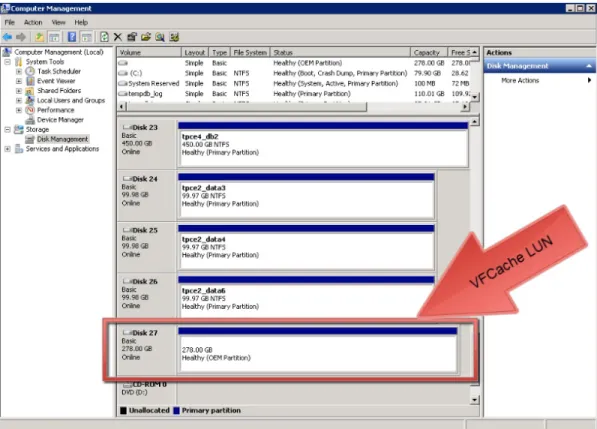This screenshot has height=429, width=597.
Task: Click the Forward arrow toolbar icon
Action: [x=21, y=37]
